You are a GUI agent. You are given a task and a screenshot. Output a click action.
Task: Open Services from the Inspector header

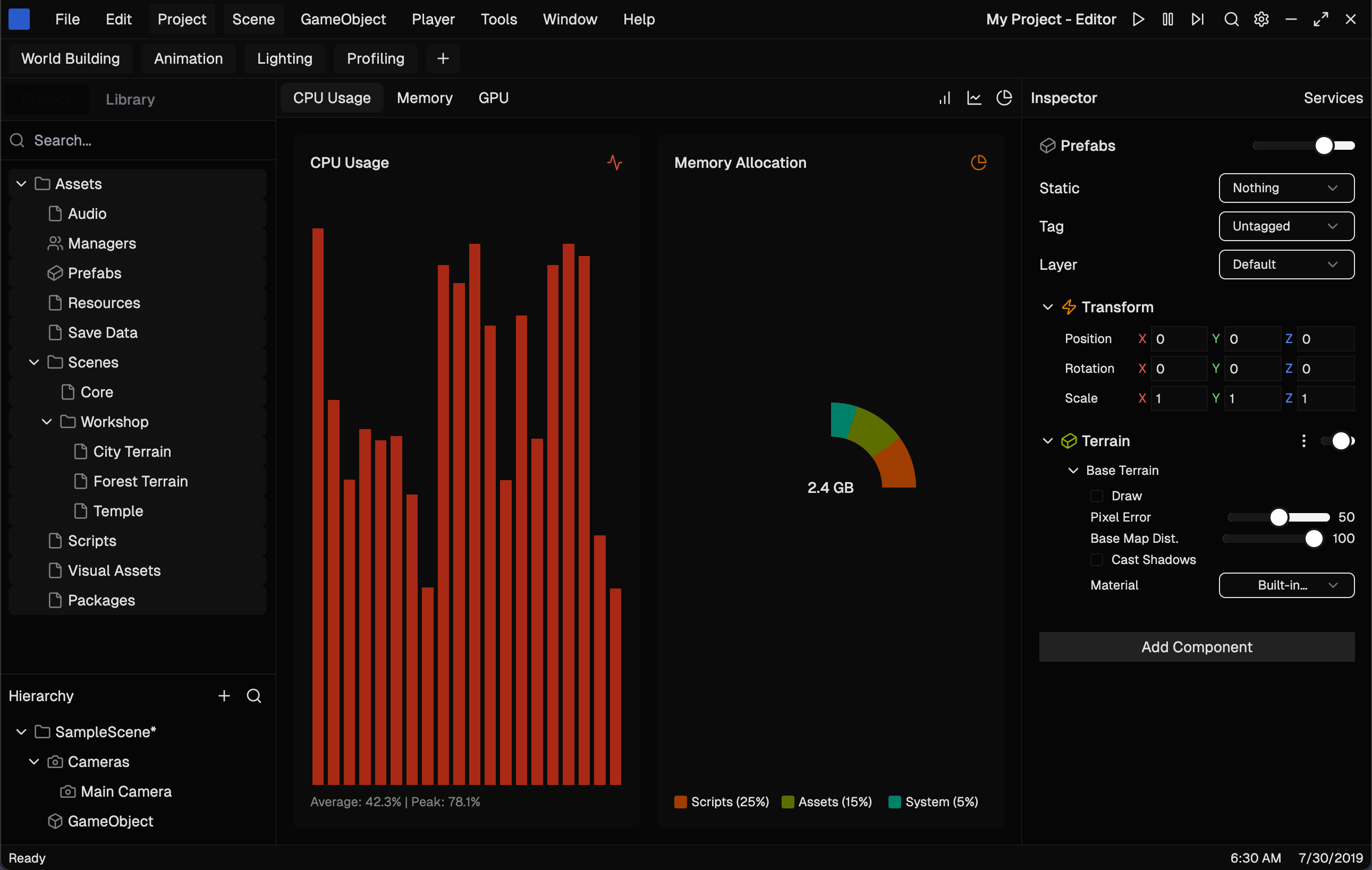(1333, 97)
